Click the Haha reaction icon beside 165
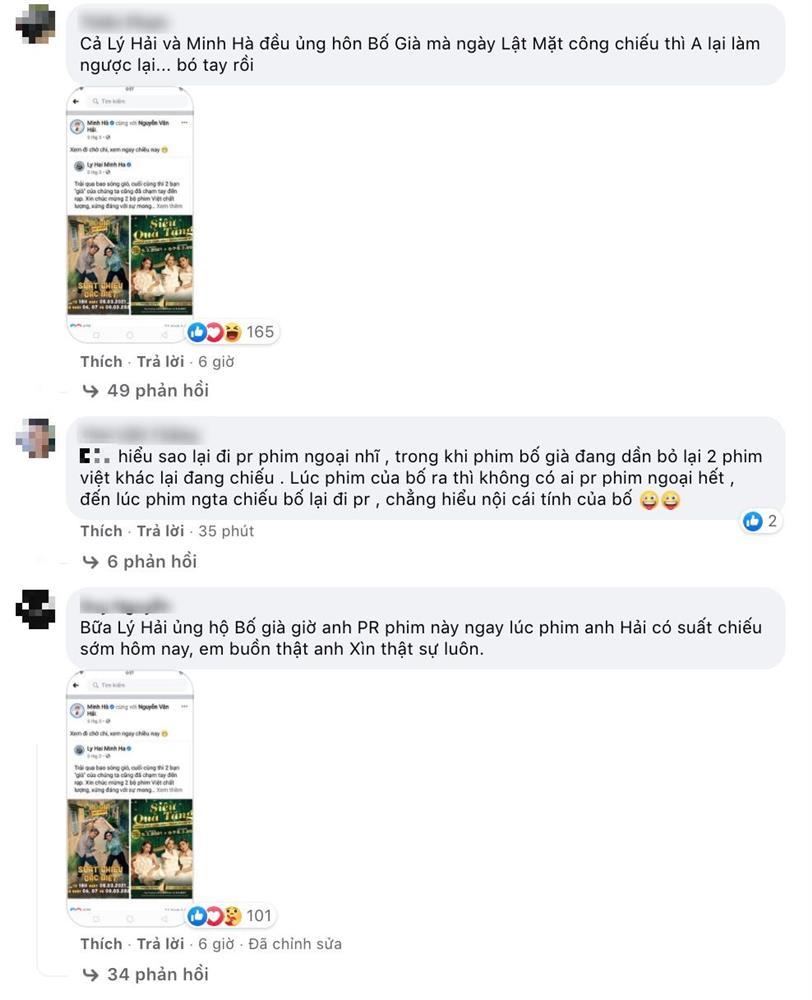 232,332
